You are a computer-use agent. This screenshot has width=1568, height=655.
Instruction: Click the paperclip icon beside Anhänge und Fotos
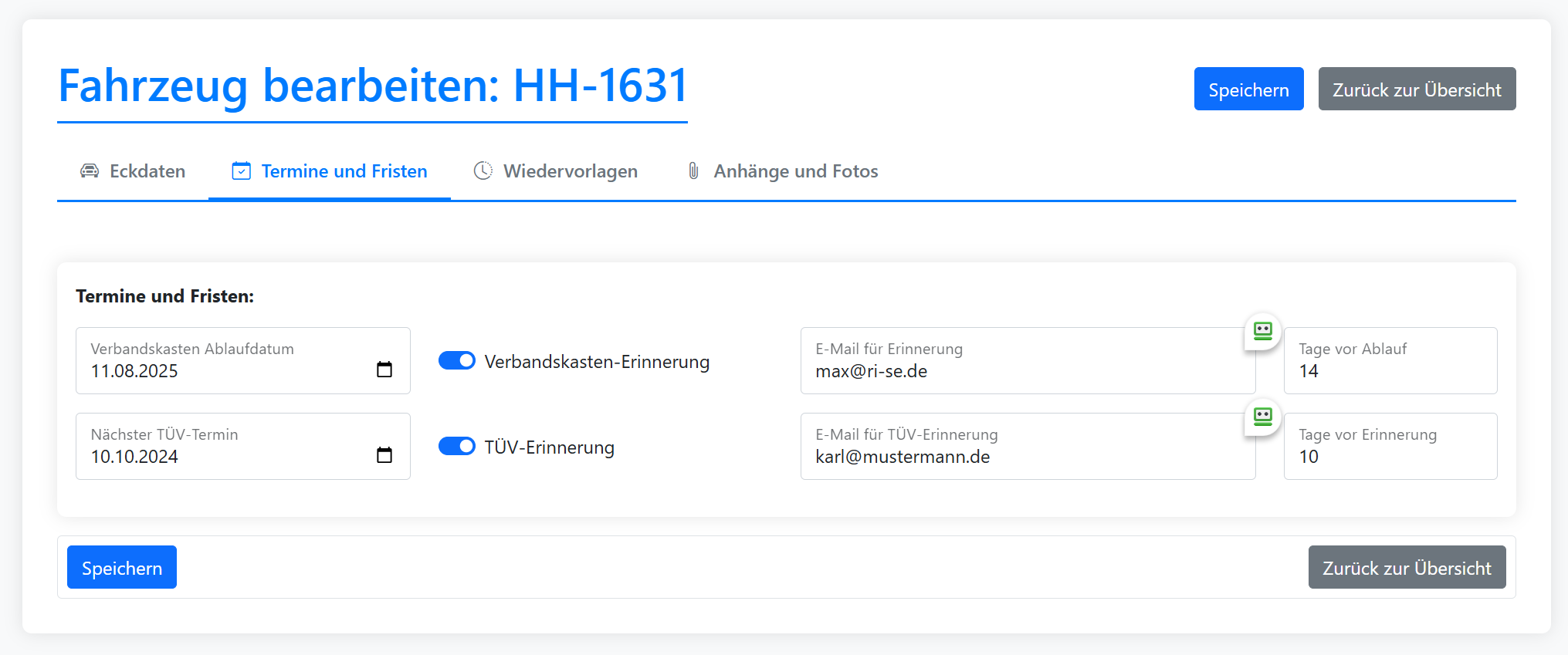pos(693,171)
